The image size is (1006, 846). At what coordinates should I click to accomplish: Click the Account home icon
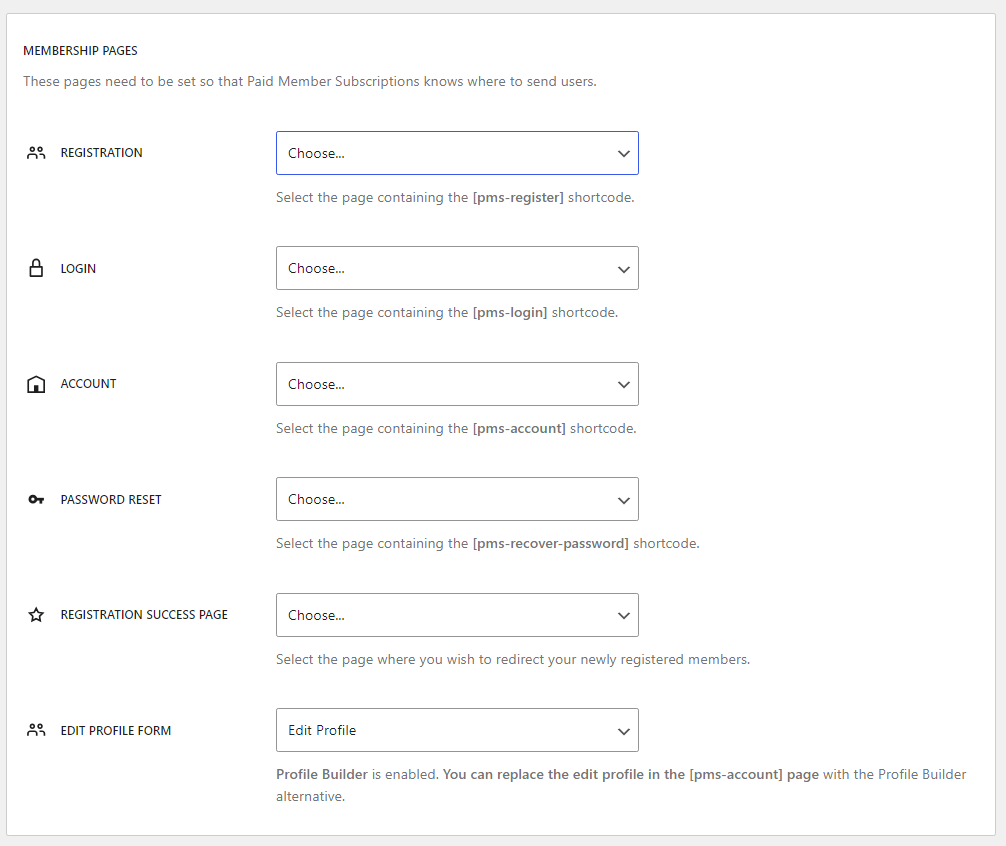coord(36,384)
